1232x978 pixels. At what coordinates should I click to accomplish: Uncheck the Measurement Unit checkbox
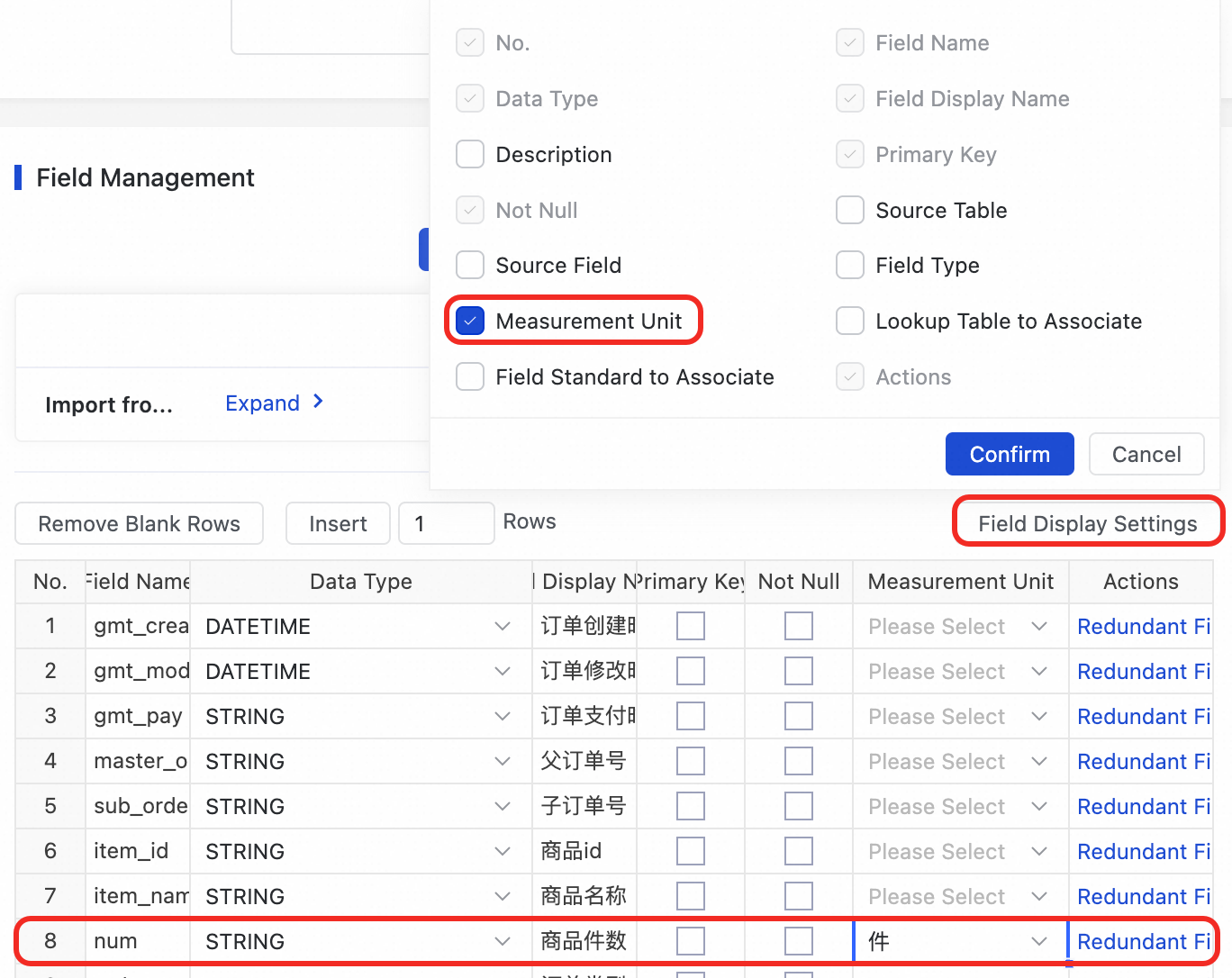coord(470,321)
